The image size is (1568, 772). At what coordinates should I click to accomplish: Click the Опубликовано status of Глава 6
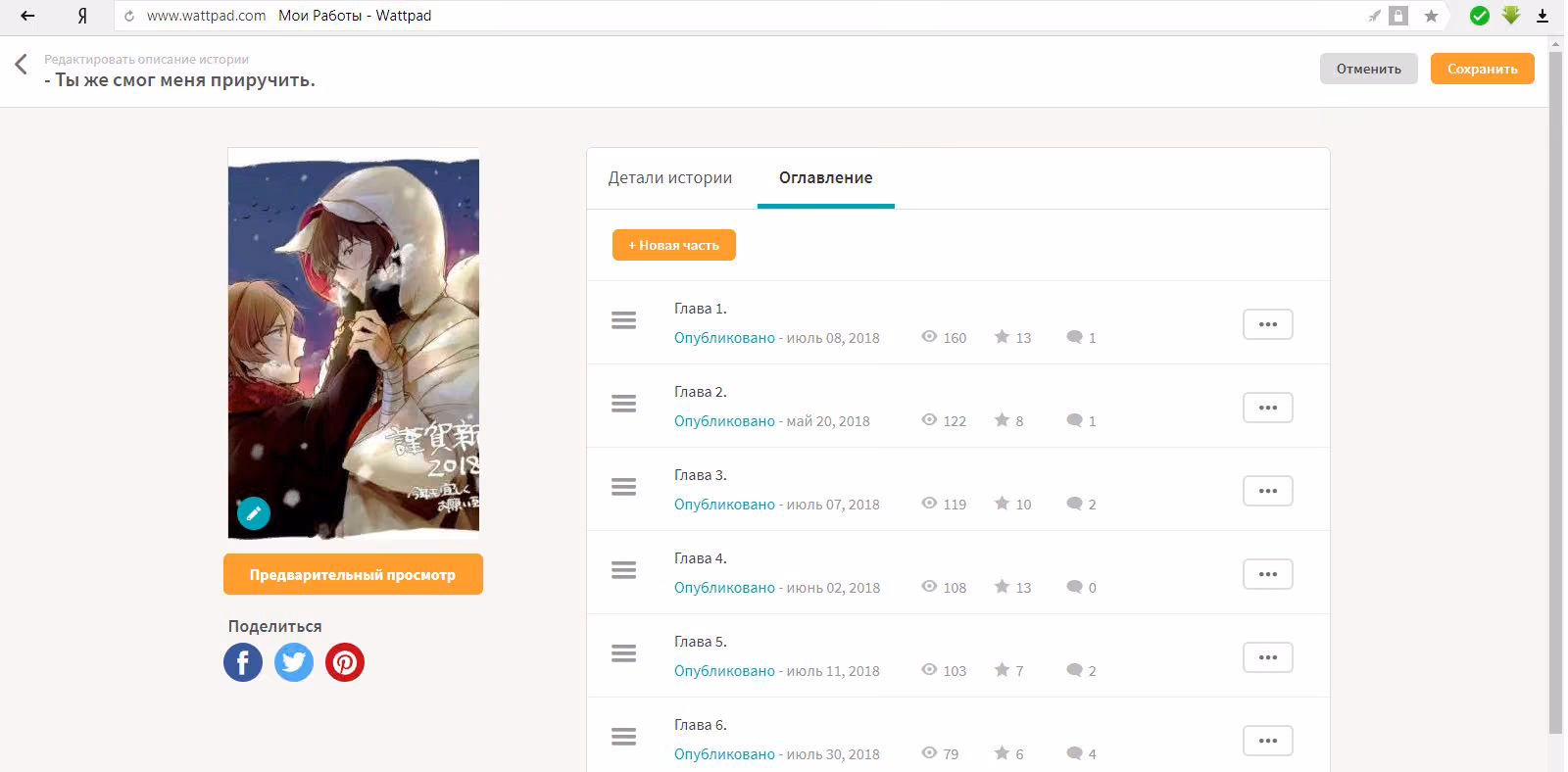(x=724, y=754)
